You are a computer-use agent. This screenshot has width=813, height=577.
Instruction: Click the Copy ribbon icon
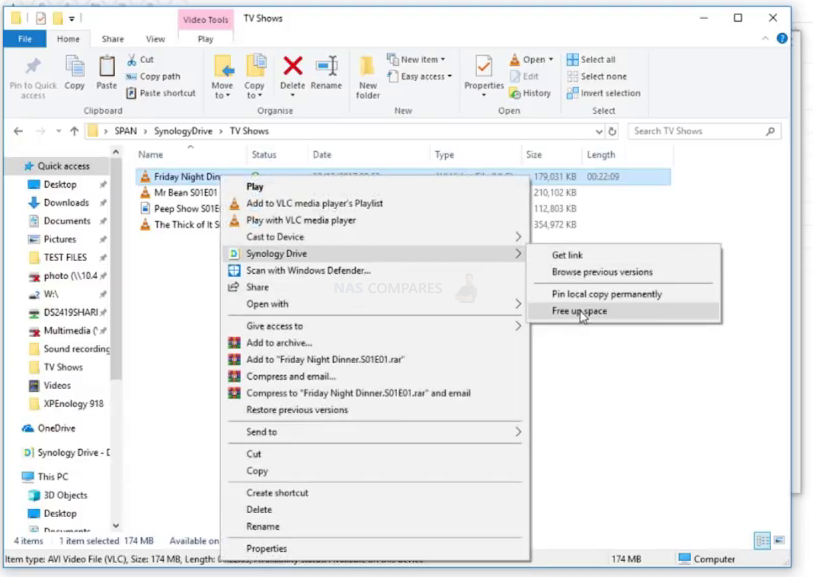click(x=75, y=66)
